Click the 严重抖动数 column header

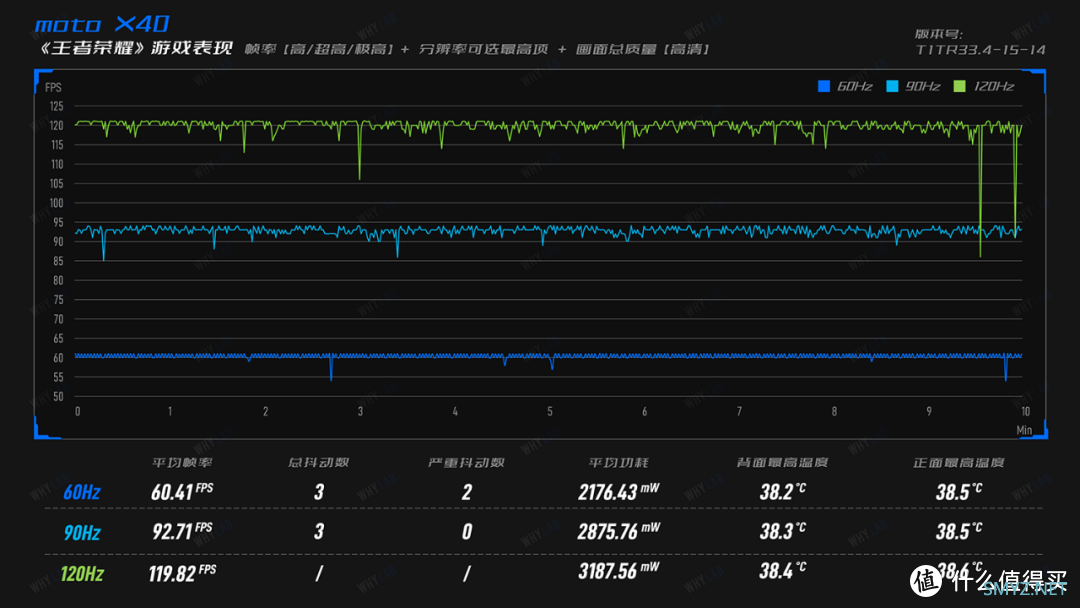coord(466,463)
